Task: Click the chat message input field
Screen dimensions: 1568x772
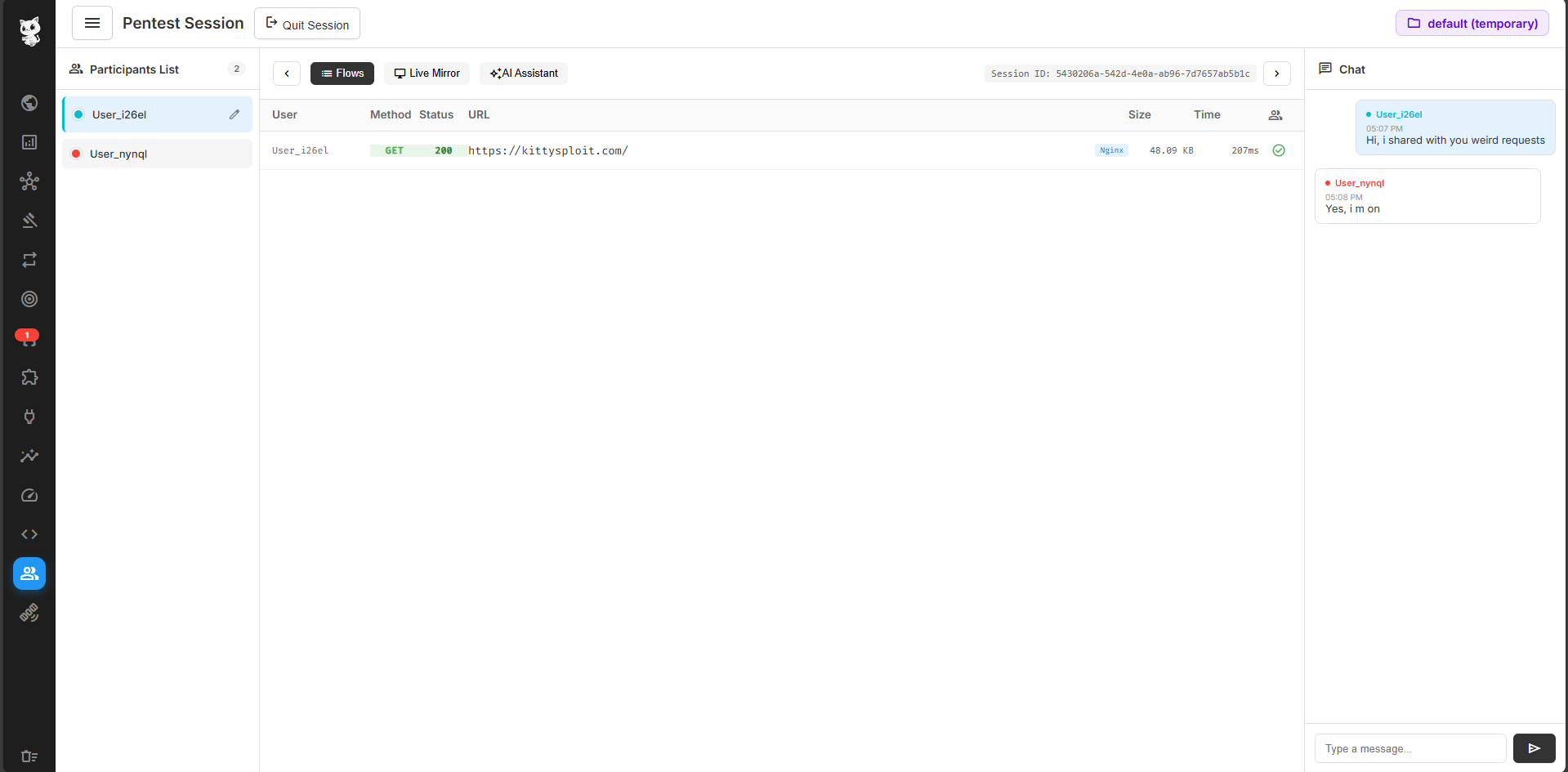Action: [1409, 748]
